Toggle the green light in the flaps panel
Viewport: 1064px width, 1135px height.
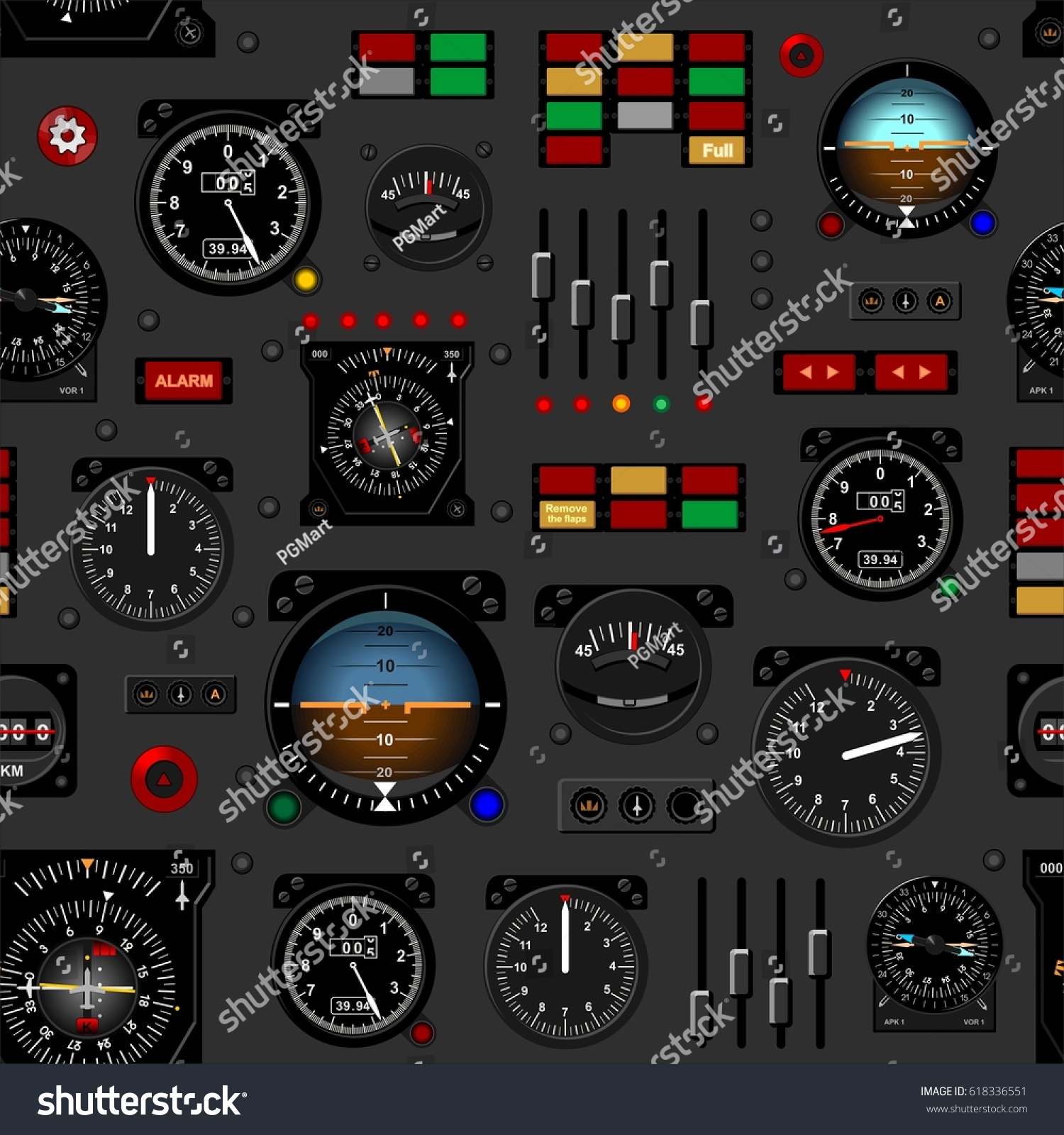(x=709, y=514)
